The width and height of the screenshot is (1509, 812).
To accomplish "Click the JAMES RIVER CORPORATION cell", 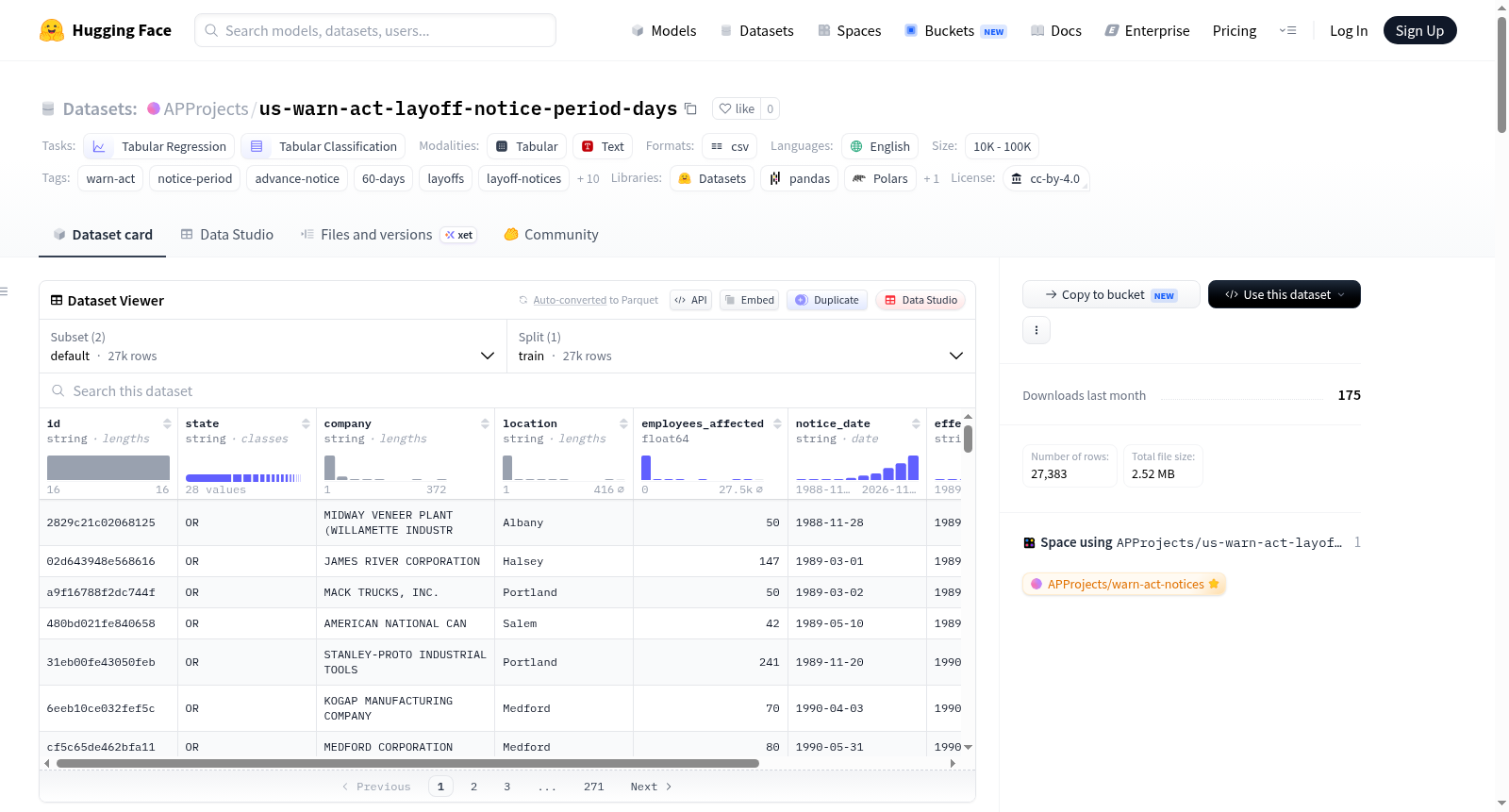I will pos(406,561).
